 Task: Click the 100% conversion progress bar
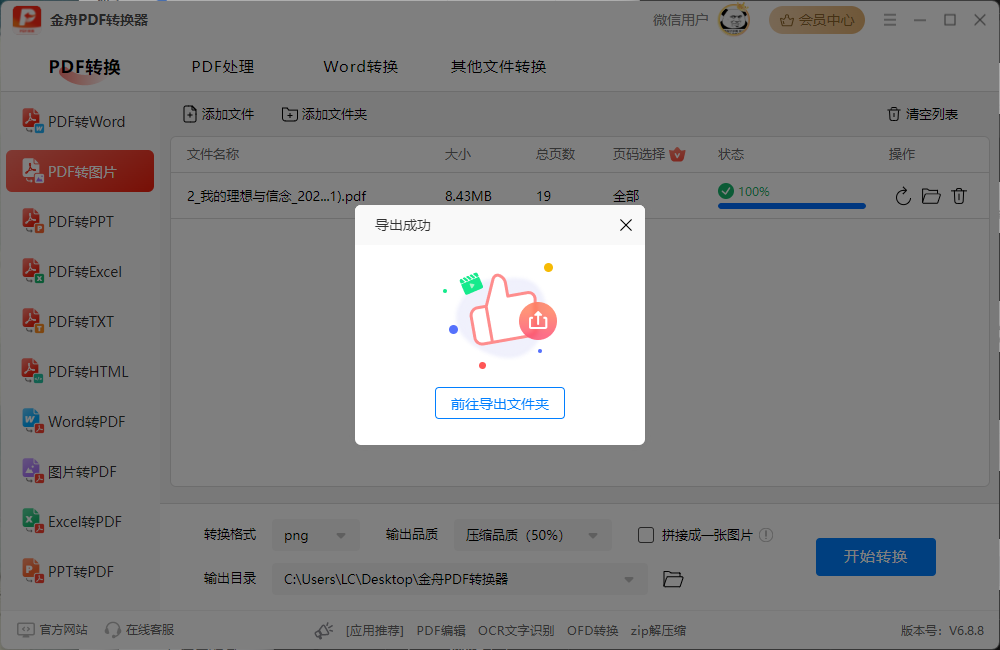pyautogui.click(x=791, y=204)
